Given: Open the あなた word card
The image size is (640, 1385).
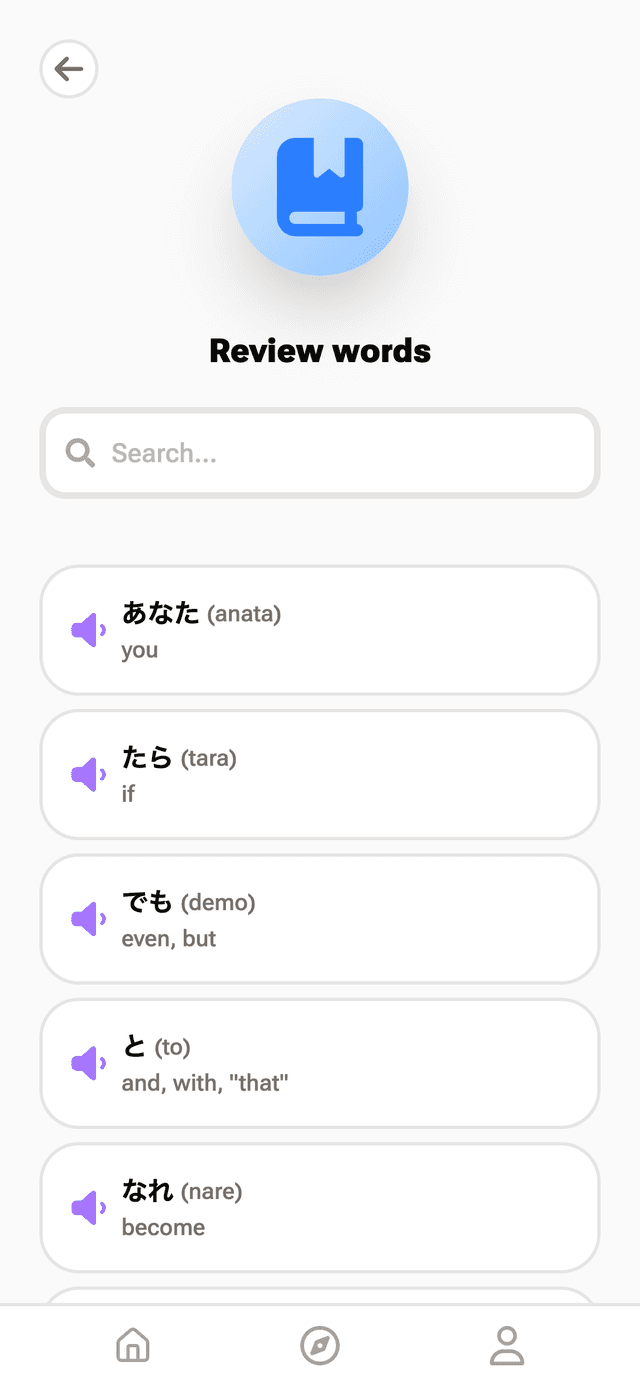Looking at the screenshot, I should pyautogui.click(x=400, y=630).
